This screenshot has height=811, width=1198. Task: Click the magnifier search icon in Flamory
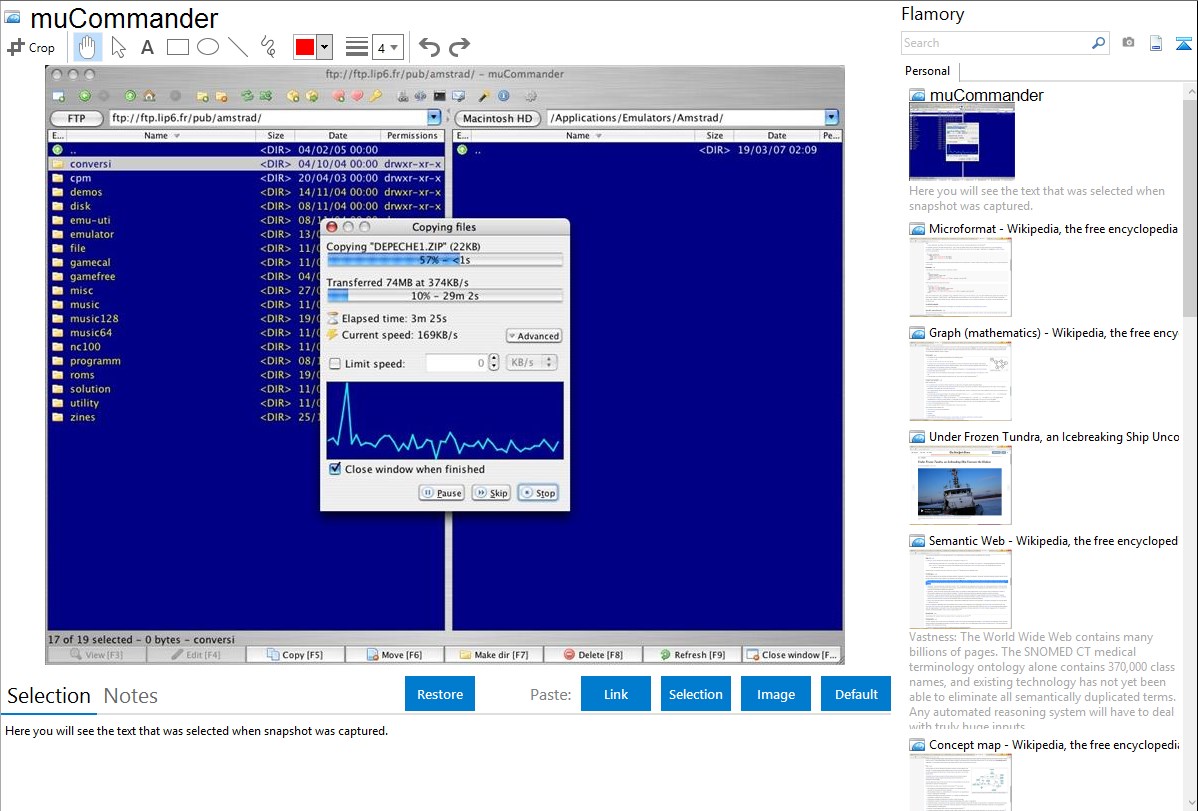point(1098,43)
